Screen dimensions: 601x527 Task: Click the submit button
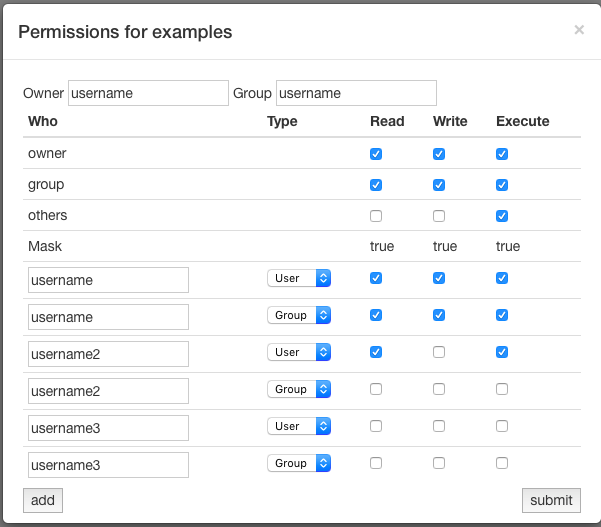[551, 500]
